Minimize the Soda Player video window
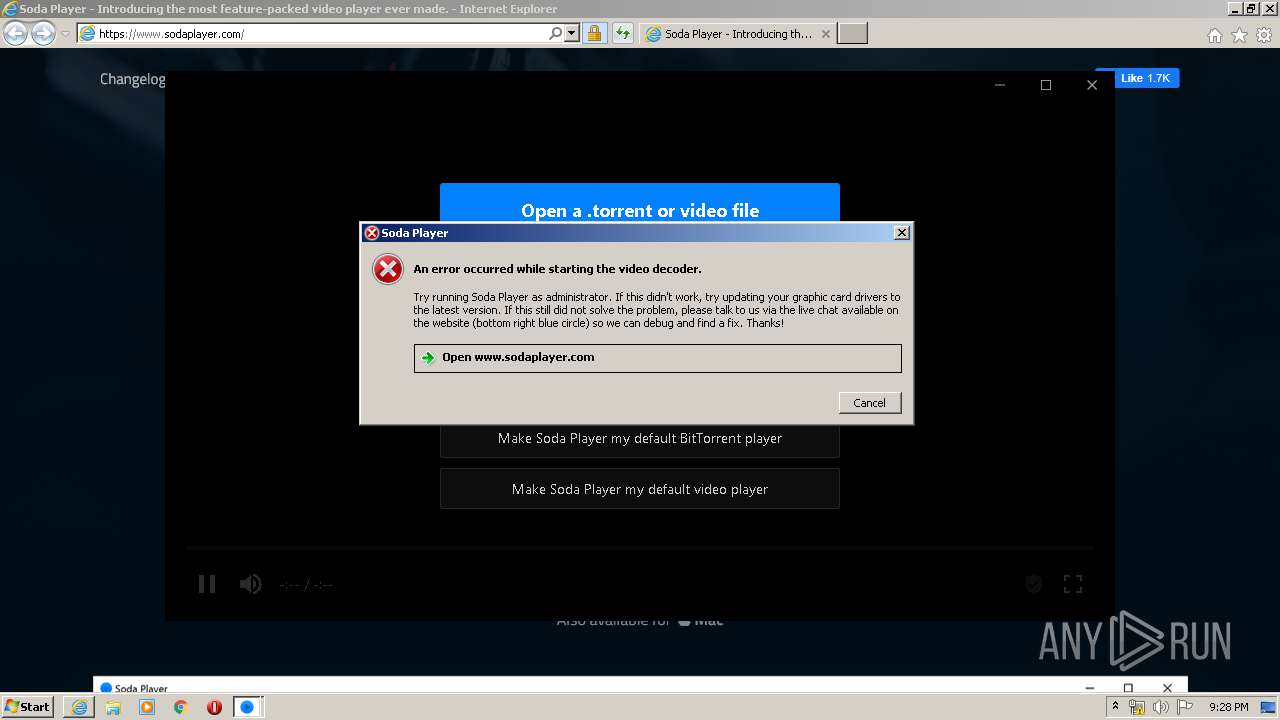The image size is (1280, 720). (x=1000, y=85)
